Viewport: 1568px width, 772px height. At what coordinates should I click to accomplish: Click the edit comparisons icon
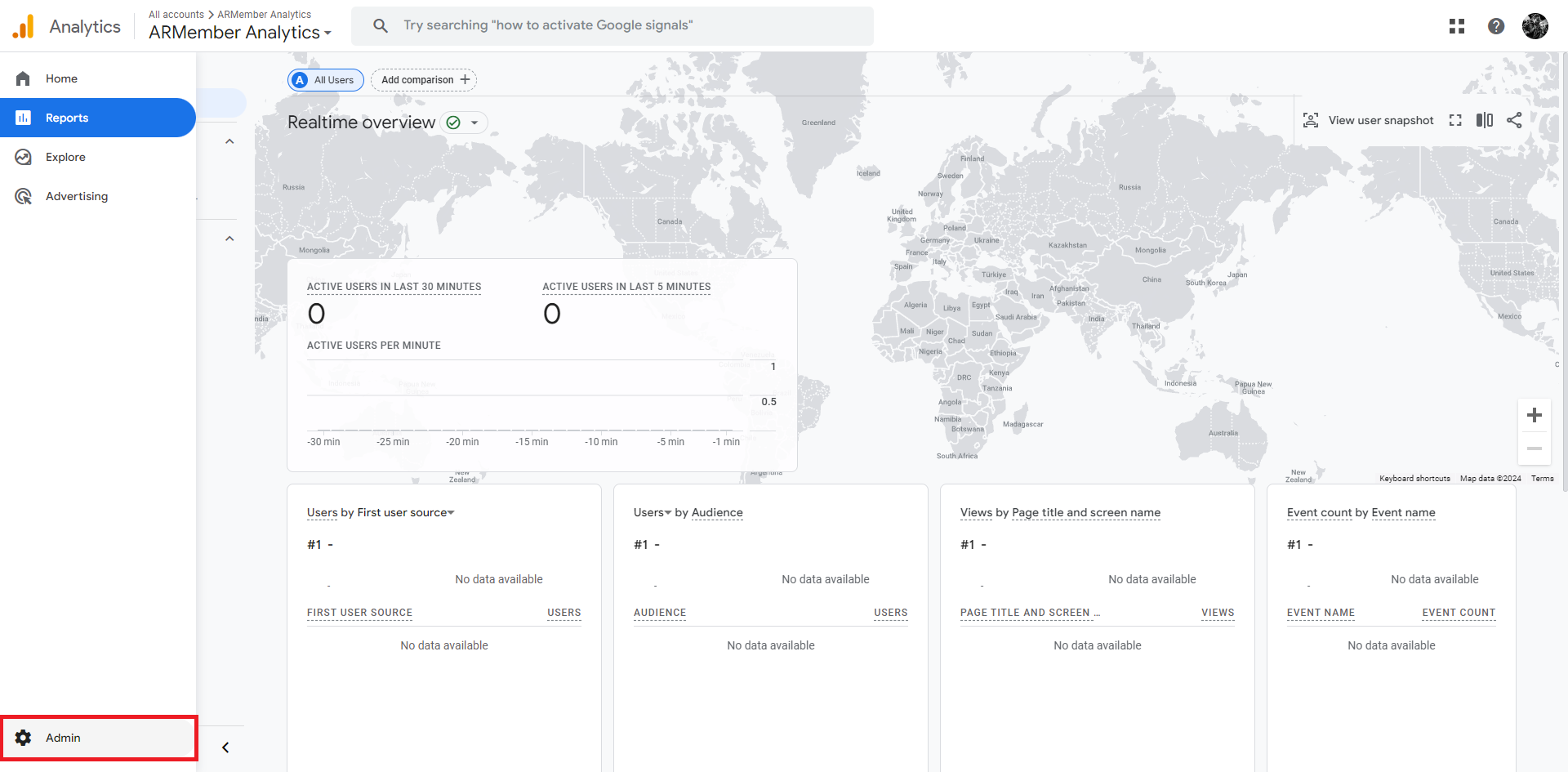[x=1485, y=120]
